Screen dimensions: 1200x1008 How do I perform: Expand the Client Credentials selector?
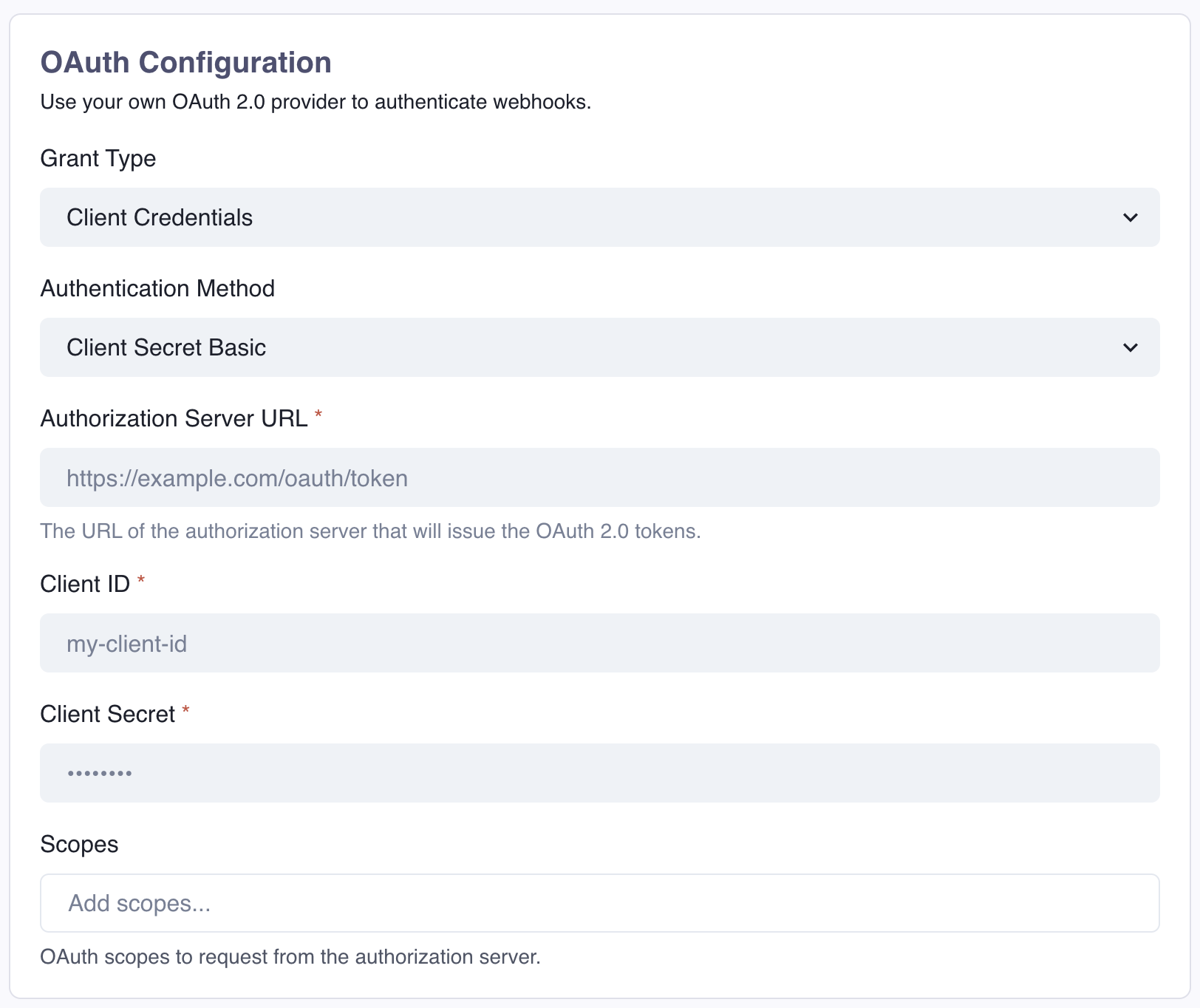(x=600, y=217)
